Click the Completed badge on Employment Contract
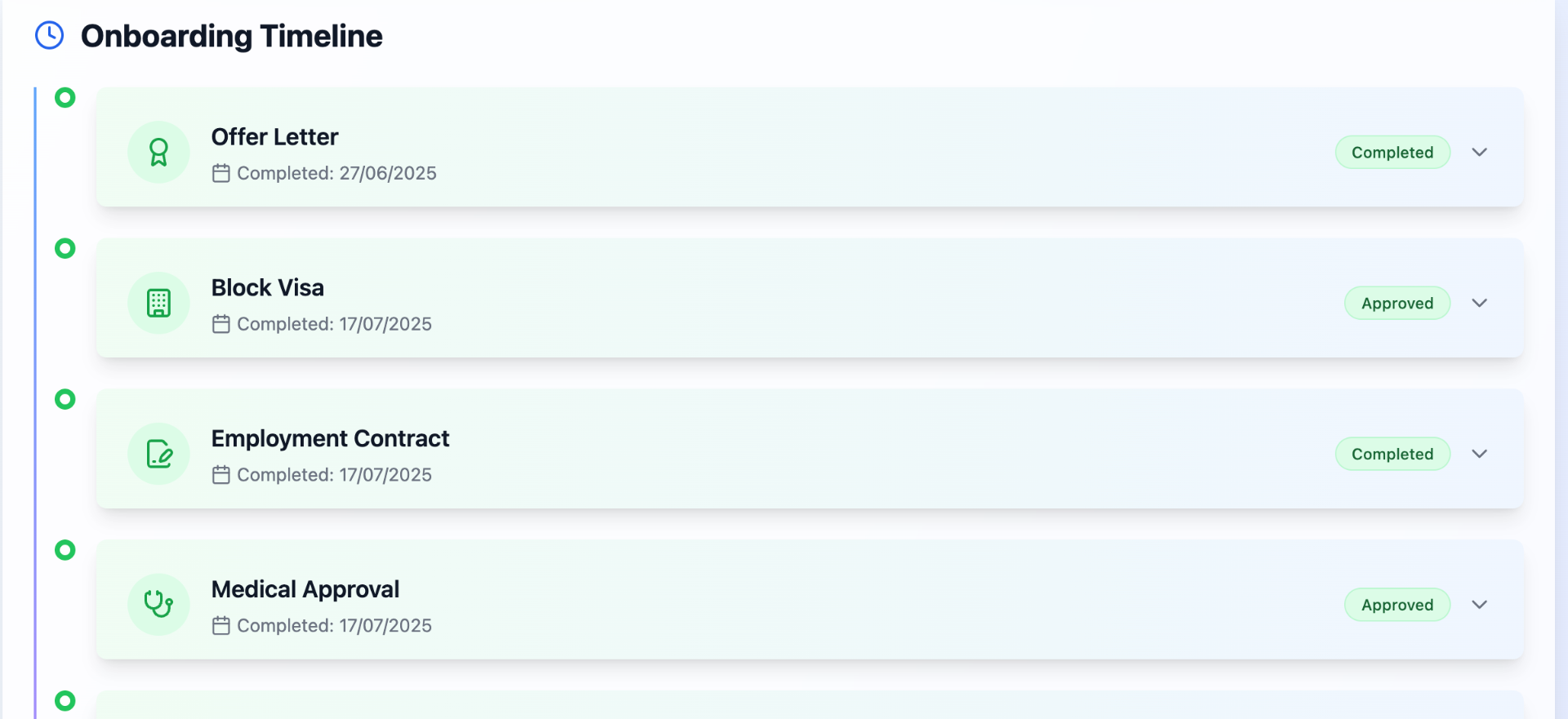Screen dimensions: 1568x719 (x=1392, y=455)
